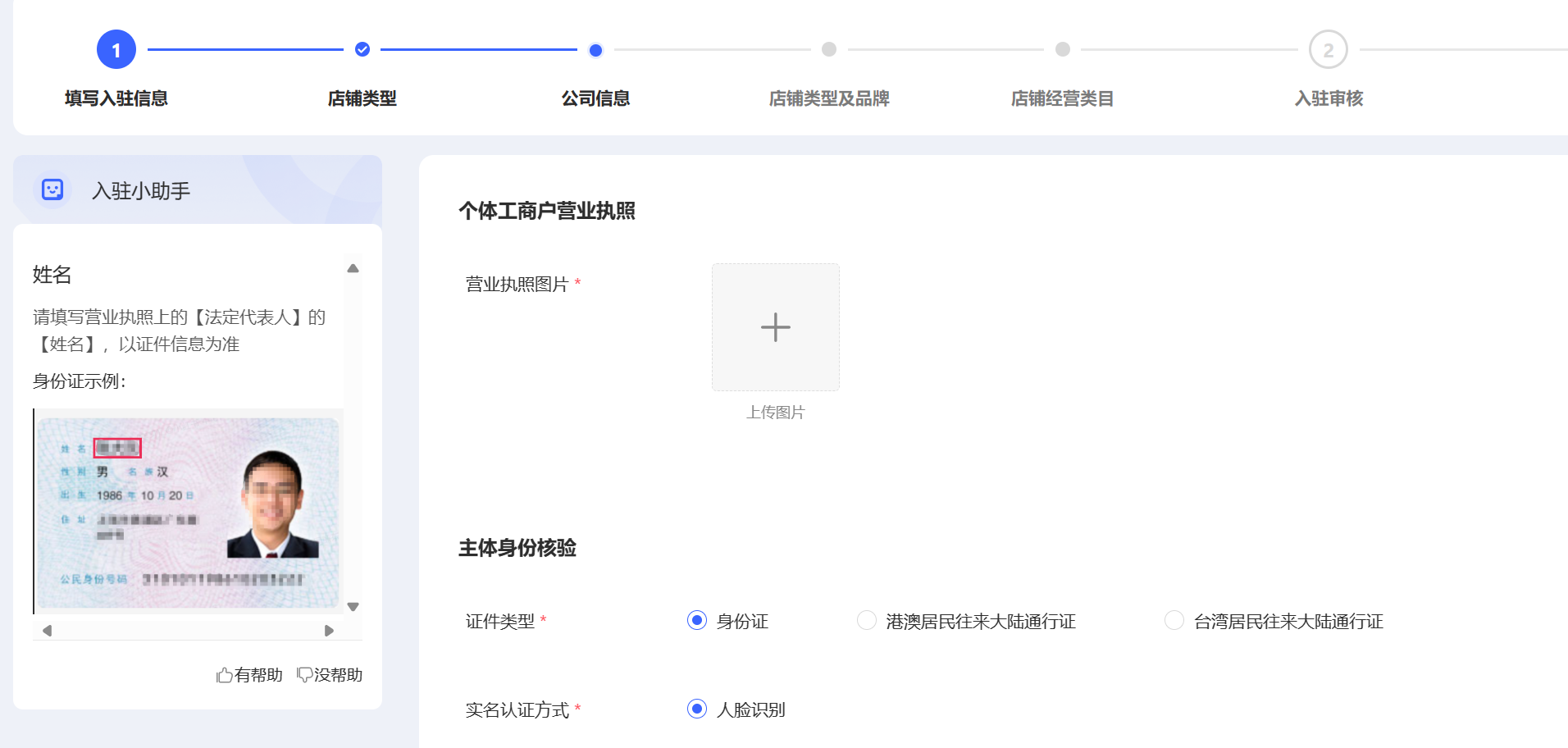Open the 入驻审核 step label
Image resolution: width=1568 pixels, height=748 pixels.
pyautogui.click(x=1329, y=98)
